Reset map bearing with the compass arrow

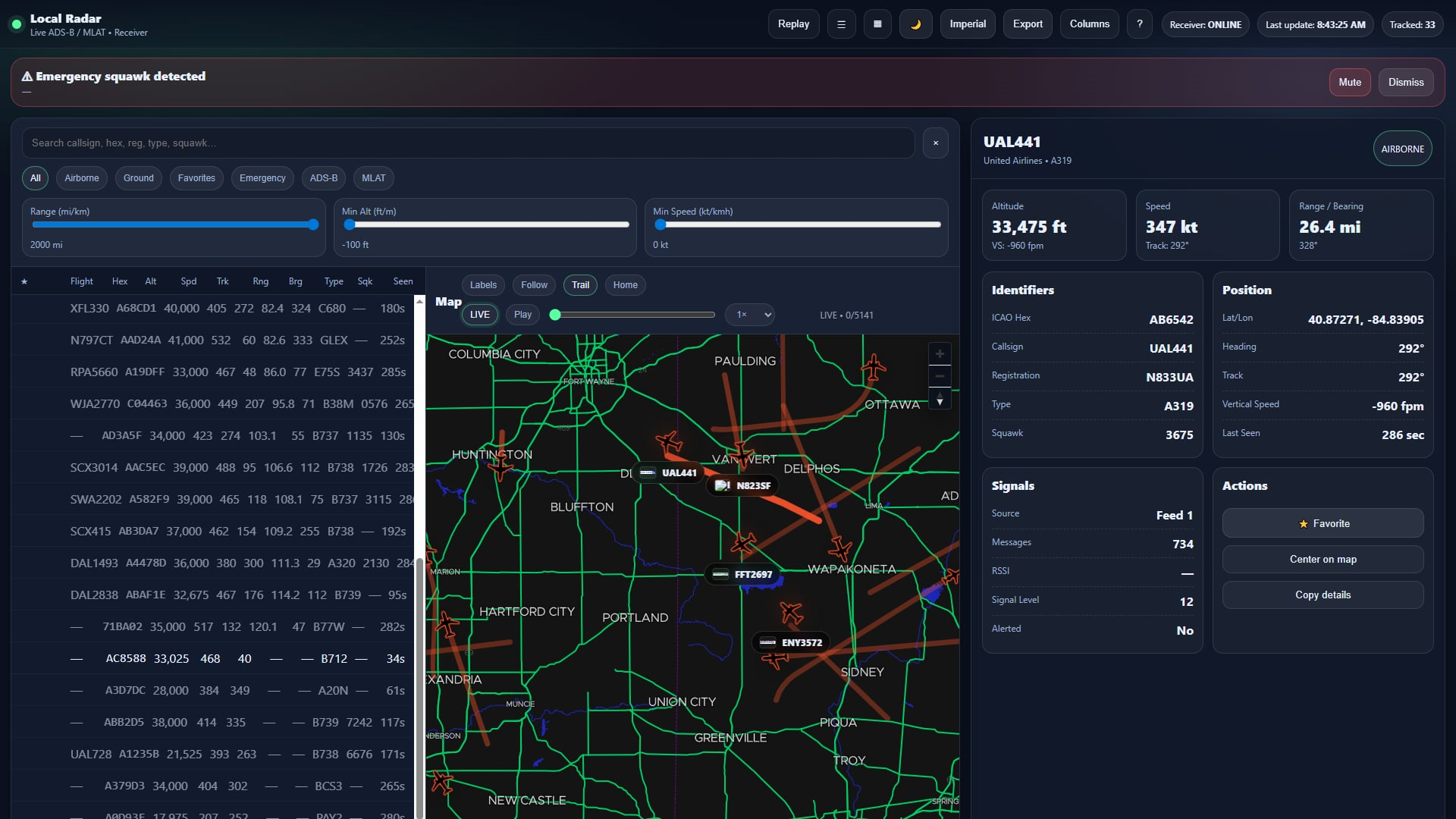(940, 398)
